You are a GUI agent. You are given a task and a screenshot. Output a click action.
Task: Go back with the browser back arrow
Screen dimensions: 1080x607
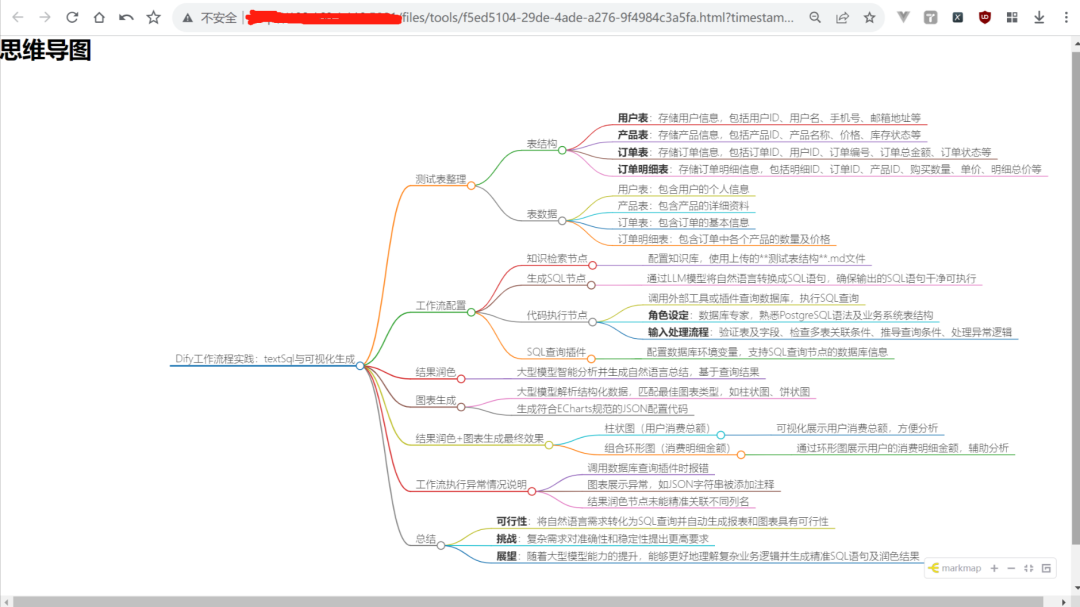tap(18, 17)
